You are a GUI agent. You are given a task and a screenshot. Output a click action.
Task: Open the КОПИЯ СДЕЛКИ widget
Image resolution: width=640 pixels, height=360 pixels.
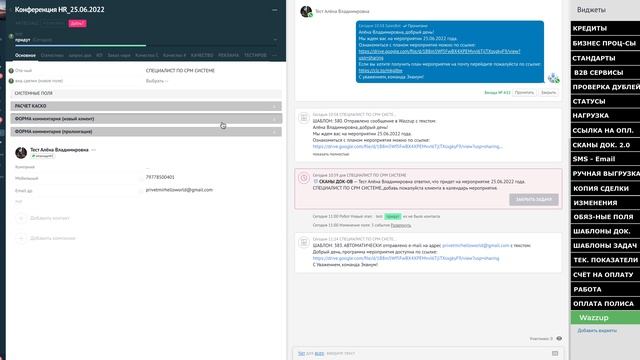tap(605, 188)
